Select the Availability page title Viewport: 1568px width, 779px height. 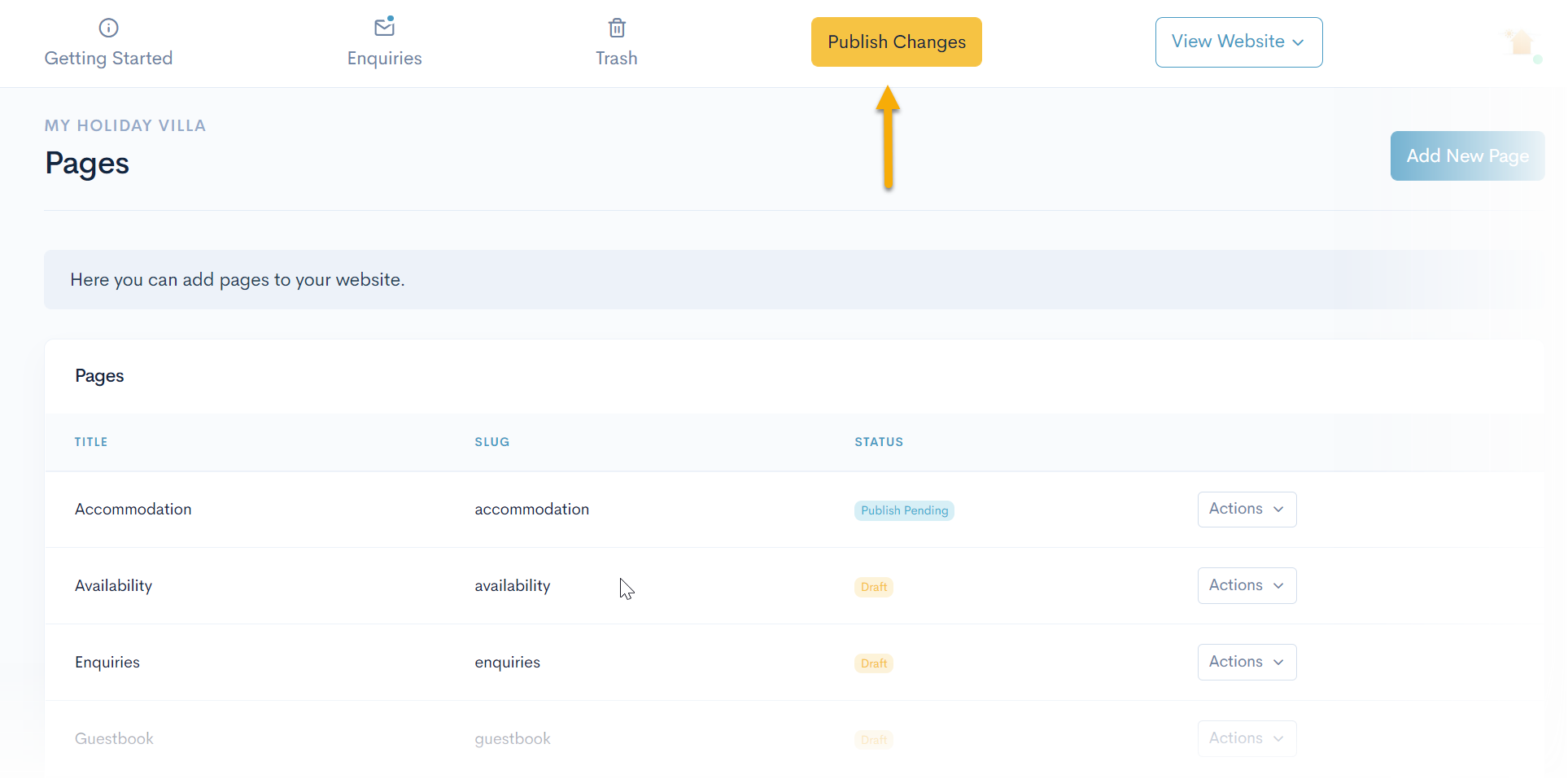click(113, 586)
